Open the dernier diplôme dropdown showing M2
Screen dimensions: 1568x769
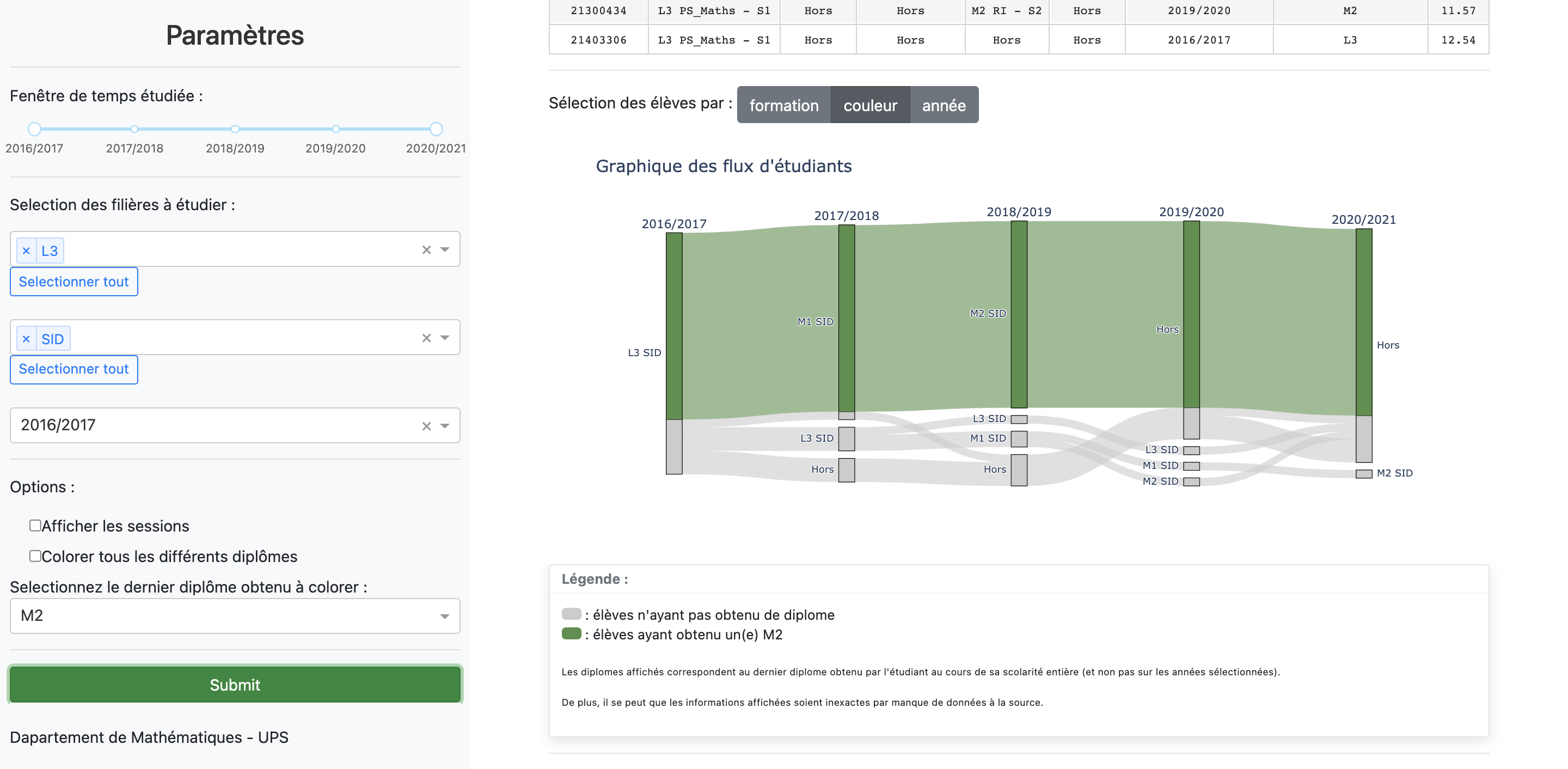[x=234, y=615]
